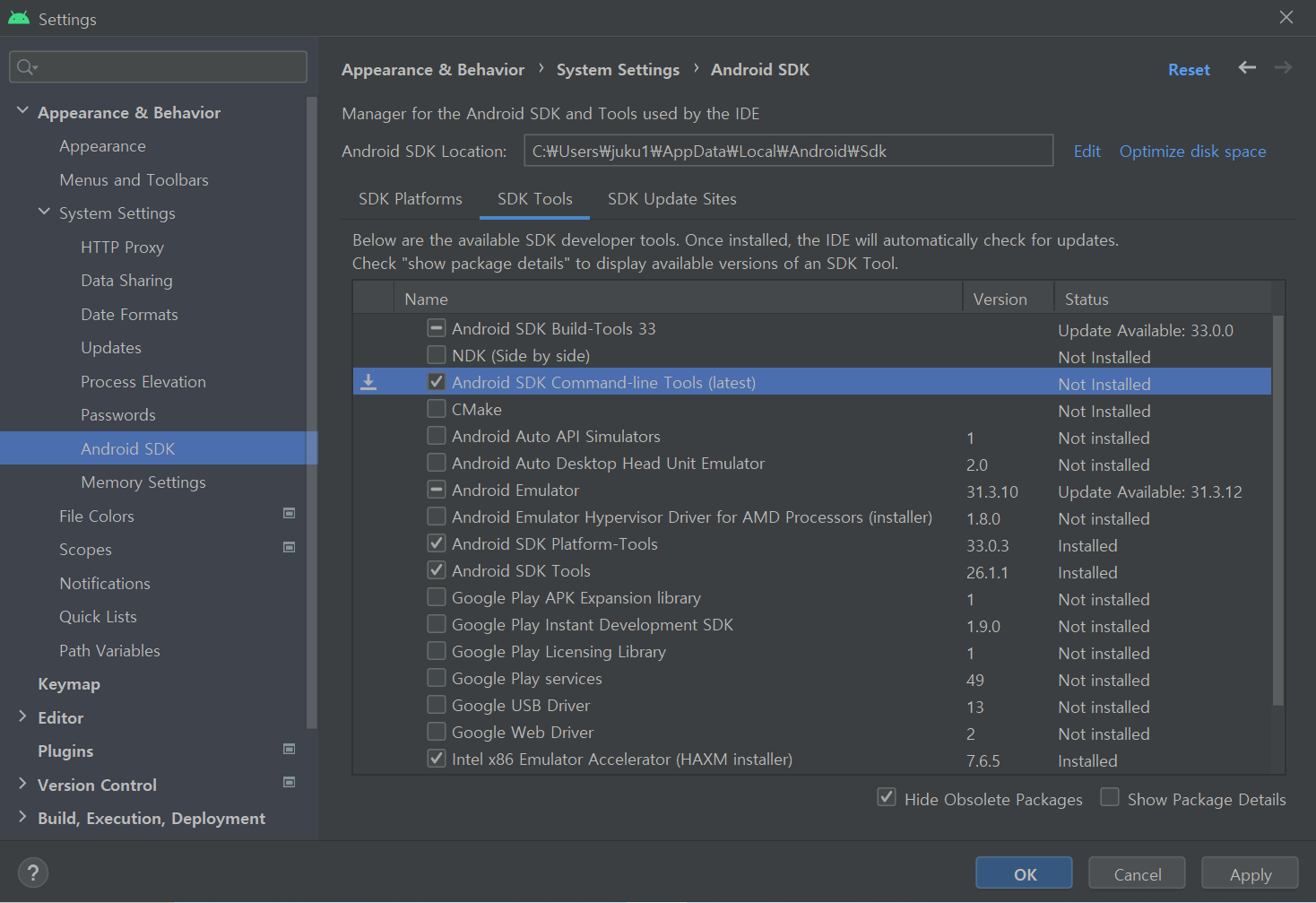This screenshot has width=1316, height=903.
Task: Select Notifications in the tree
Action: tap(105, 583)
